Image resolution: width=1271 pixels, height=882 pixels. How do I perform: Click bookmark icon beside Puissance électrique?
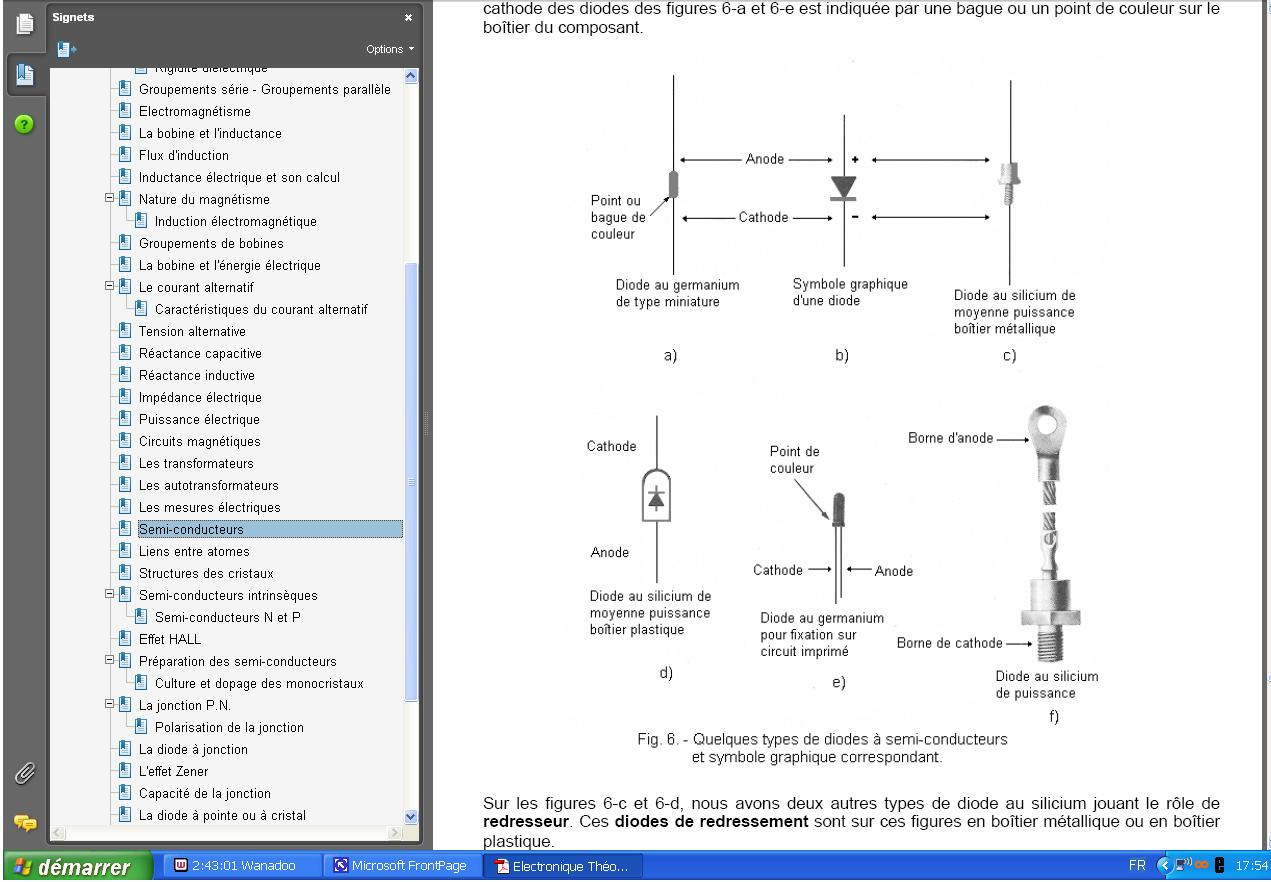coord(125,419)
